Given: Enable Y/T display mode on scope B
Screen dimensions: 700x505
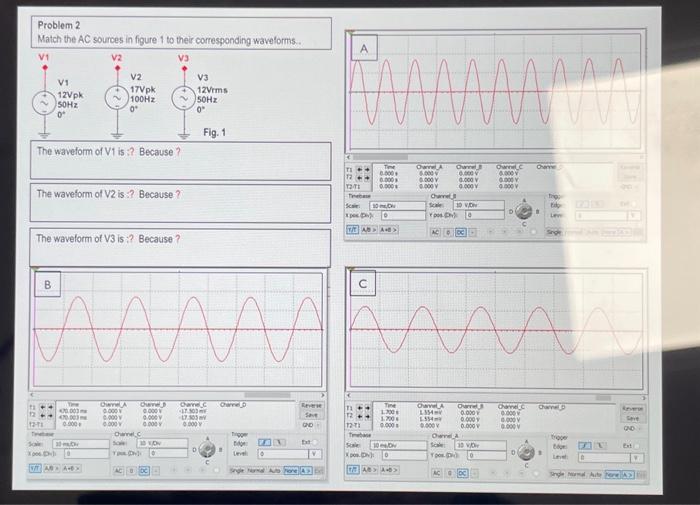Looking at the screenshot, I should [35, 468].
